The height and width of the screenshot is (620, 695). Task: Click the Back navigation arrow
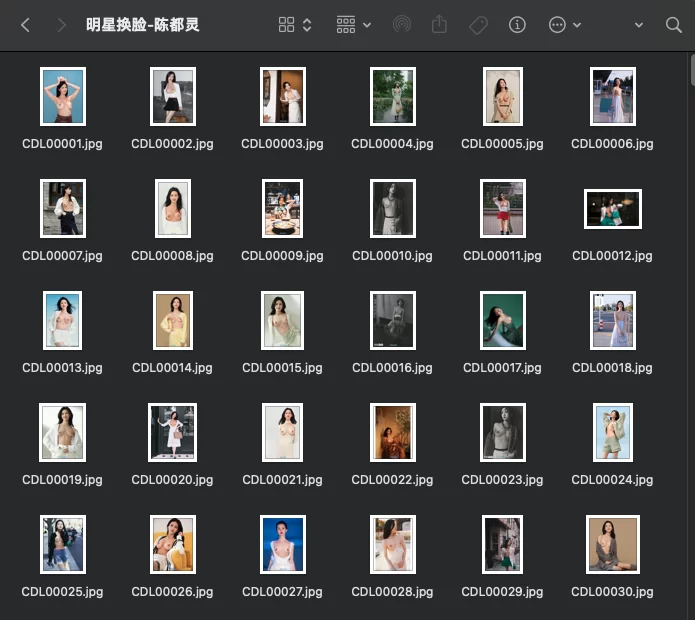pyautogui.click(x=25, y=25)
